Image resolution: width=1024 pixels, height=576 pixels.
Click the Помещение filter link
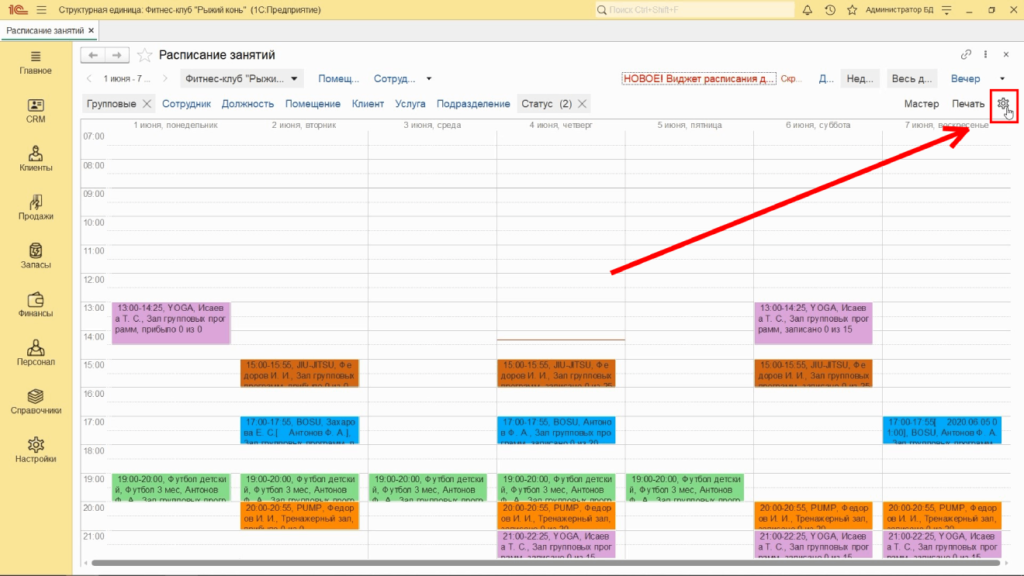click(x=312, y=104)
